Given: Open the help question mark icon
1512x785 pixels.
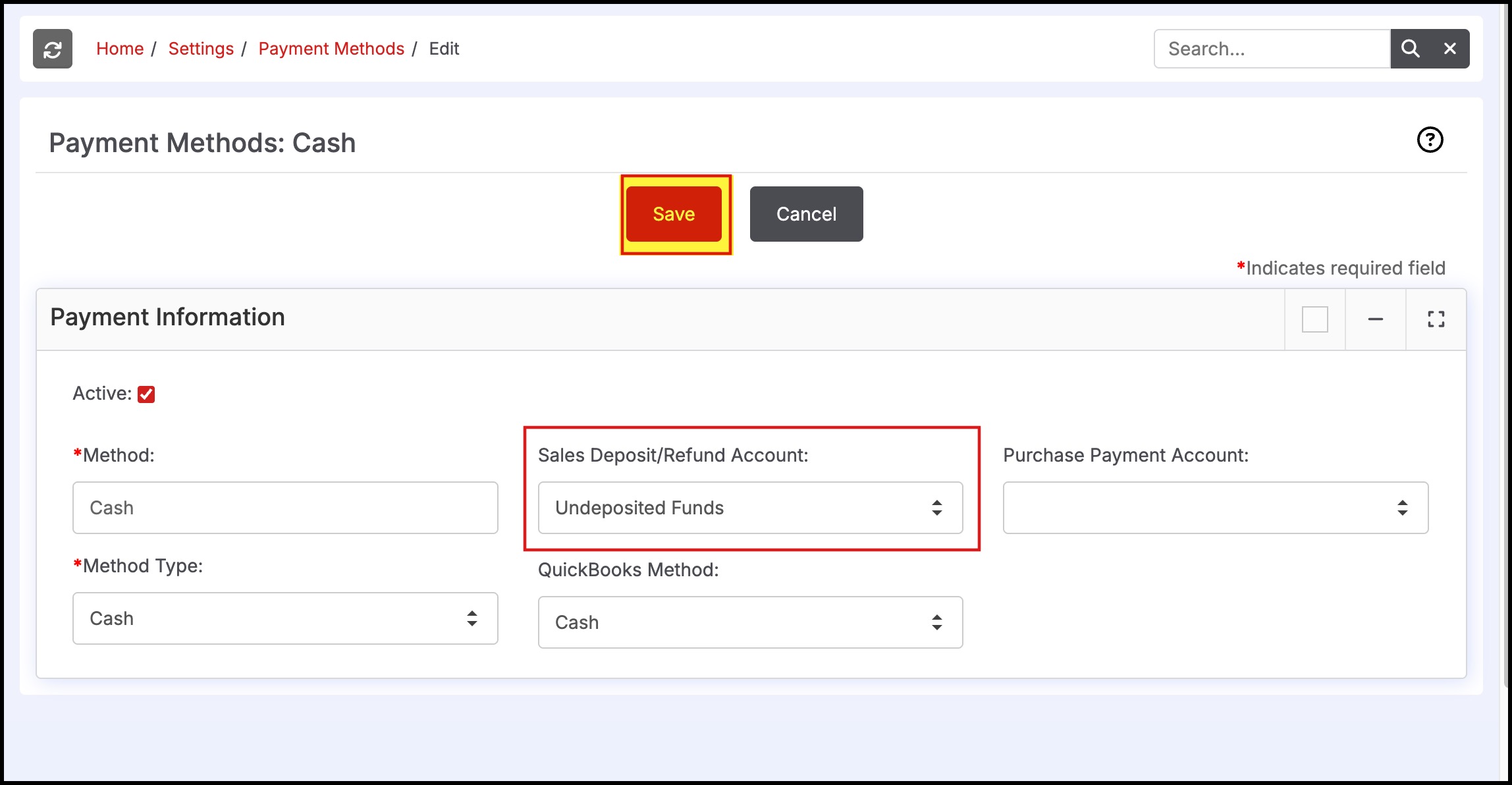Looking at the screenshot, I should click(x=1430, y=140).
